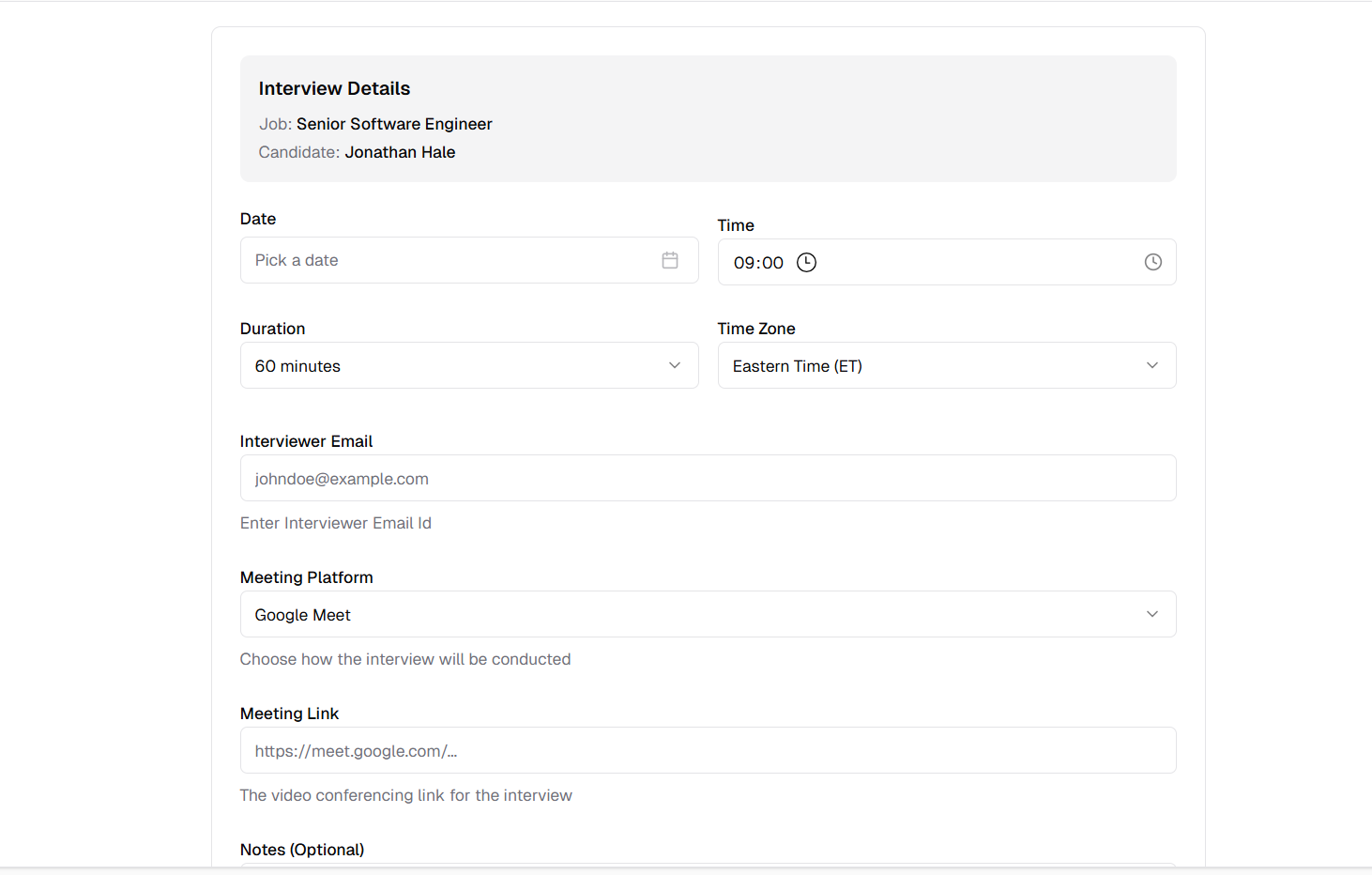Click the 'Interviewer Email' field label
1372x875 pixels.
(x=306, y=441)
